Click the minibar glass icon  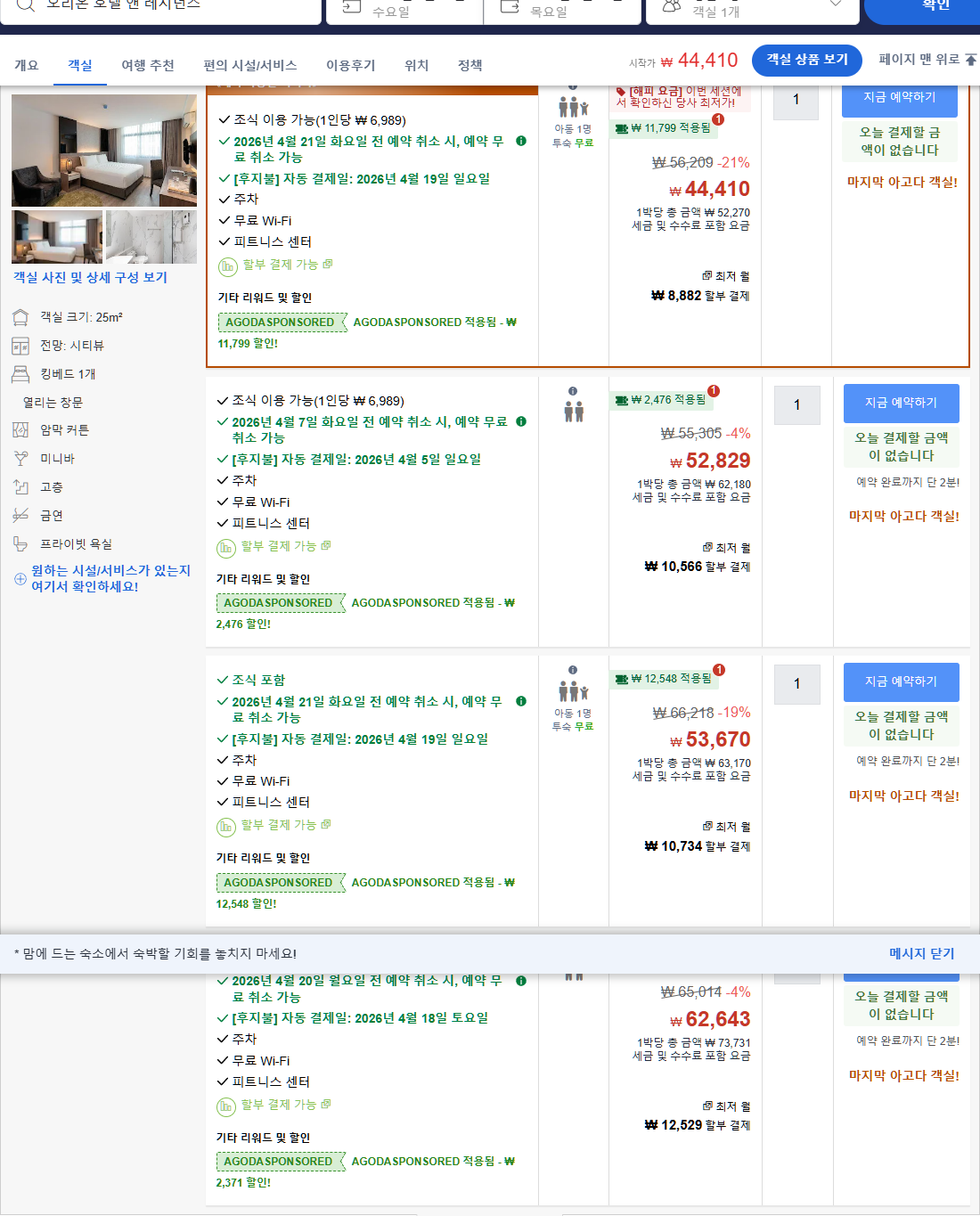click(20, 458)
